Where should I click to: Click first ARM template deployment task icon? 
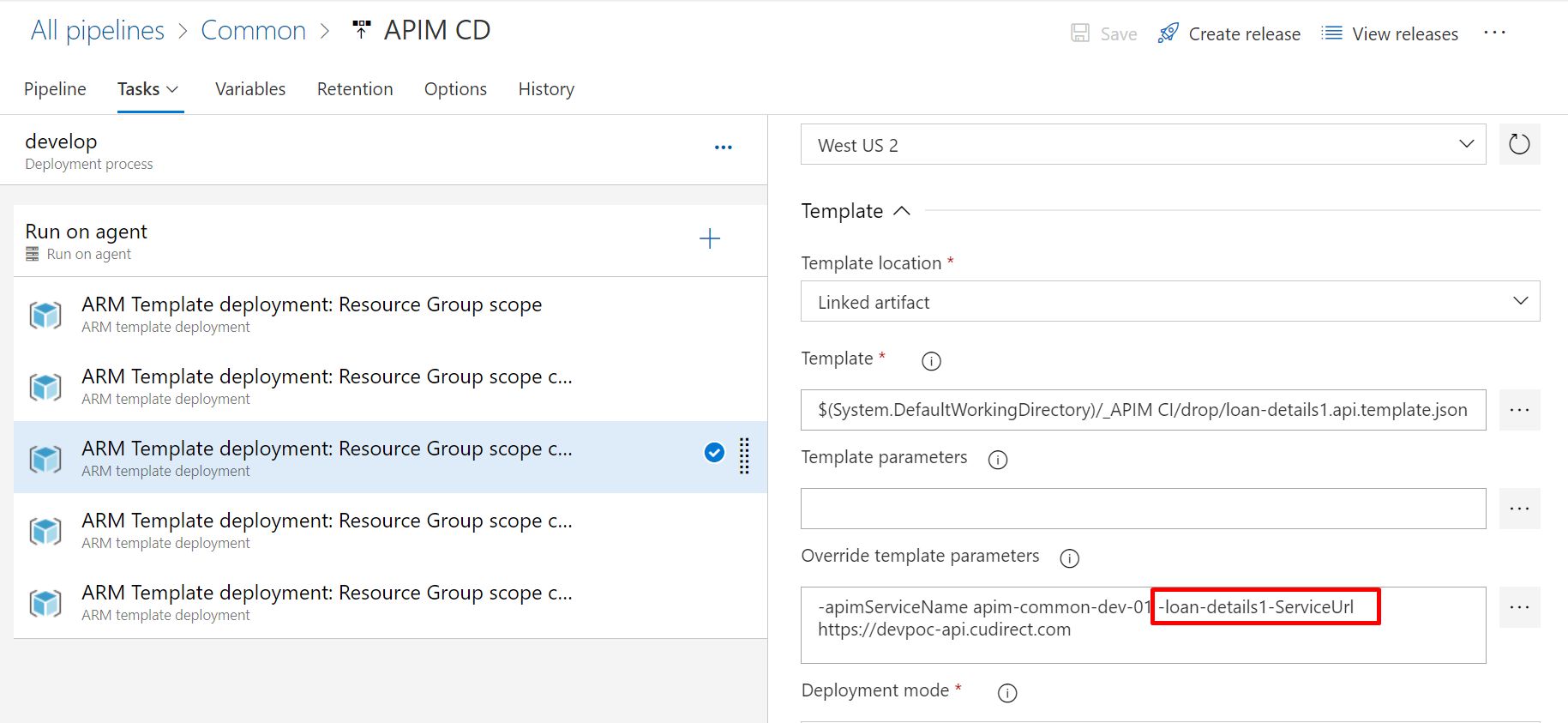pos(45,315)
